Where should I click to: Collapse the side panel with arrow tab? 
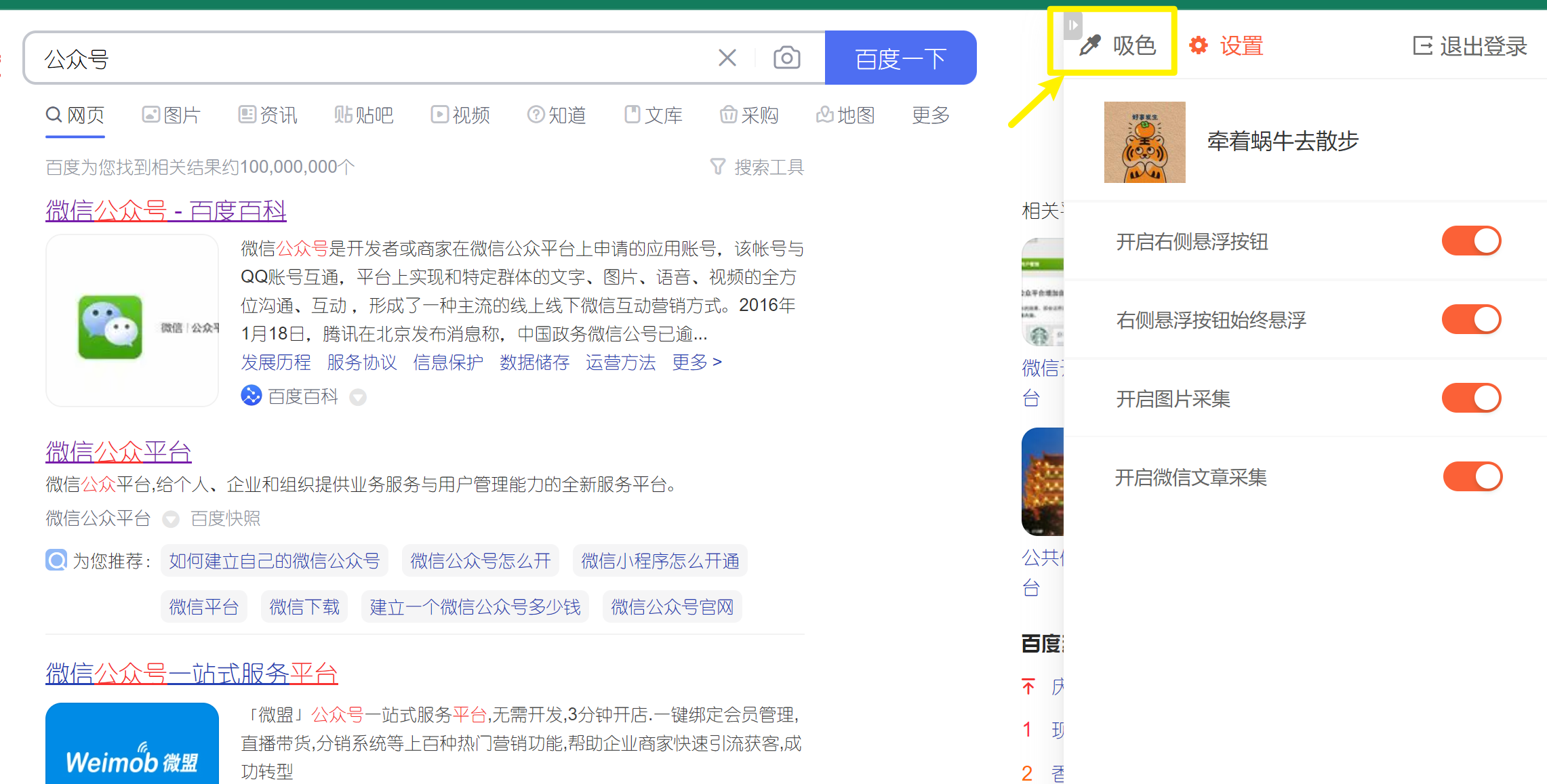(1072, 25)
